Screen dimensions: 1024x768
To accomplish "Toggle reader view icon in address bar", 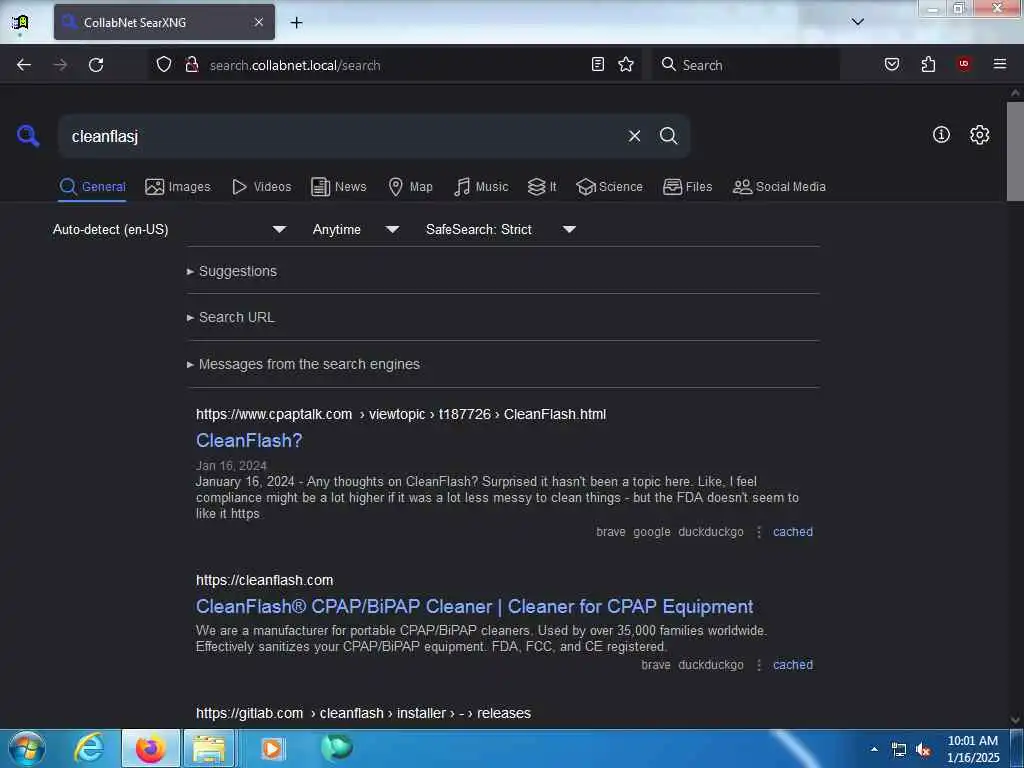I will 598,64.
